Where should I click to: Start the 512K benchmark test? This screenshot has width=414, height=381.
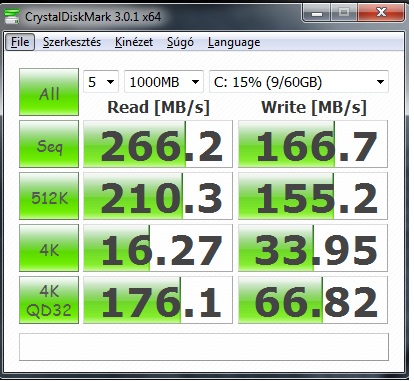pos(49,196)
